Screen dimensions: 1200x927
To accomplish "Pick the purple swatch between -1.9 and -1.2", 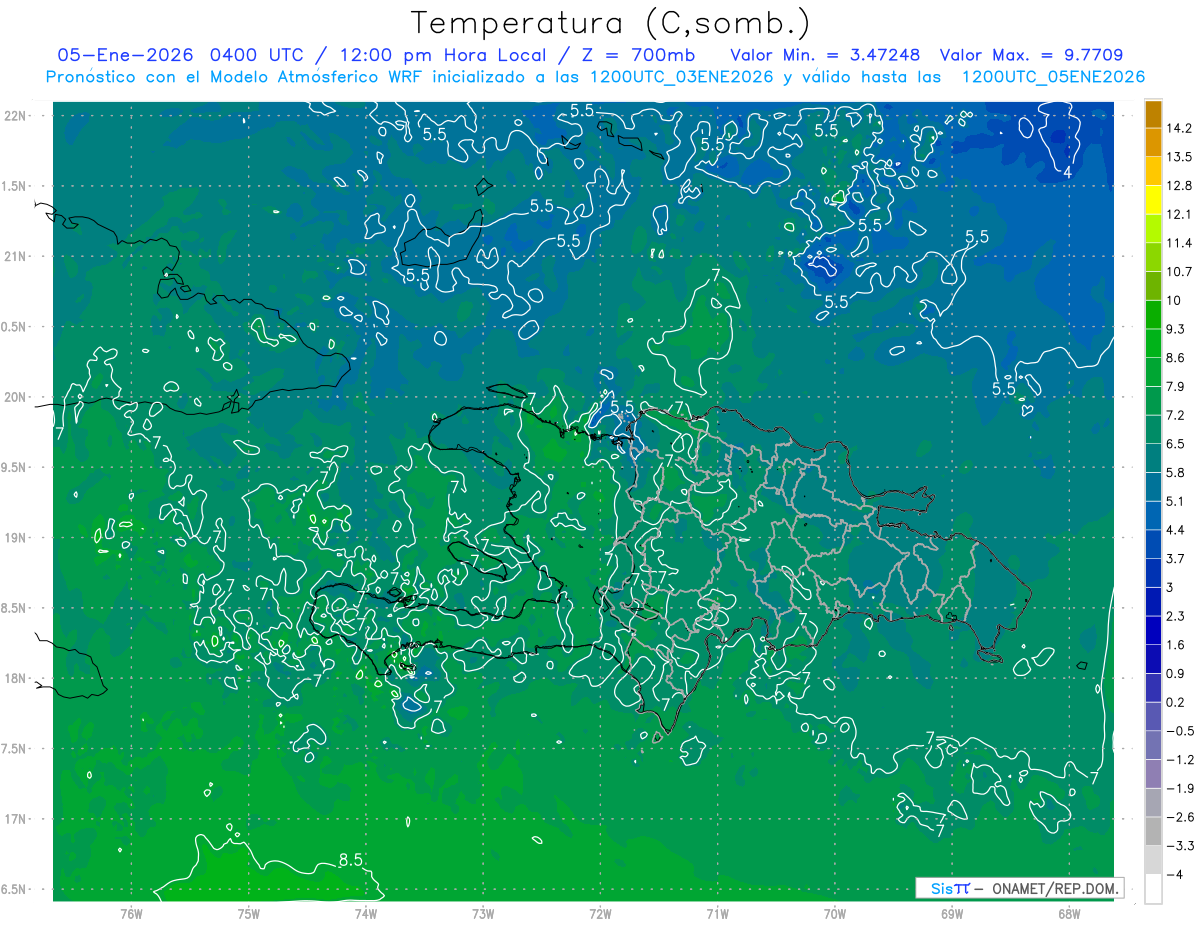I will [1153, 773].
